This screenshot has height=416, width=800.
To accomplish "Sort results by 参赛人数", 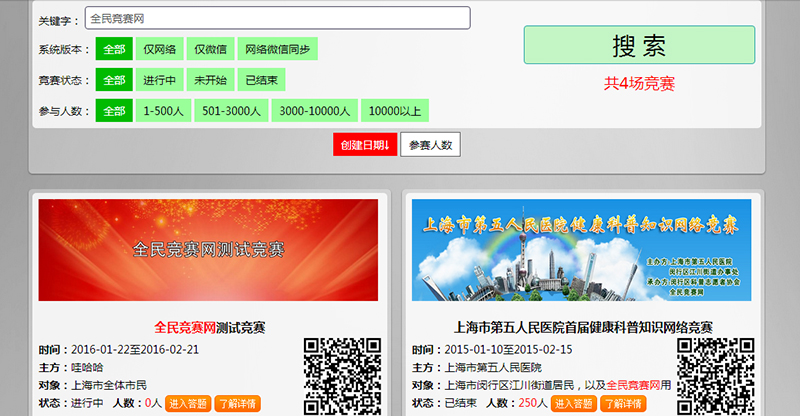I will click(431, 145).
